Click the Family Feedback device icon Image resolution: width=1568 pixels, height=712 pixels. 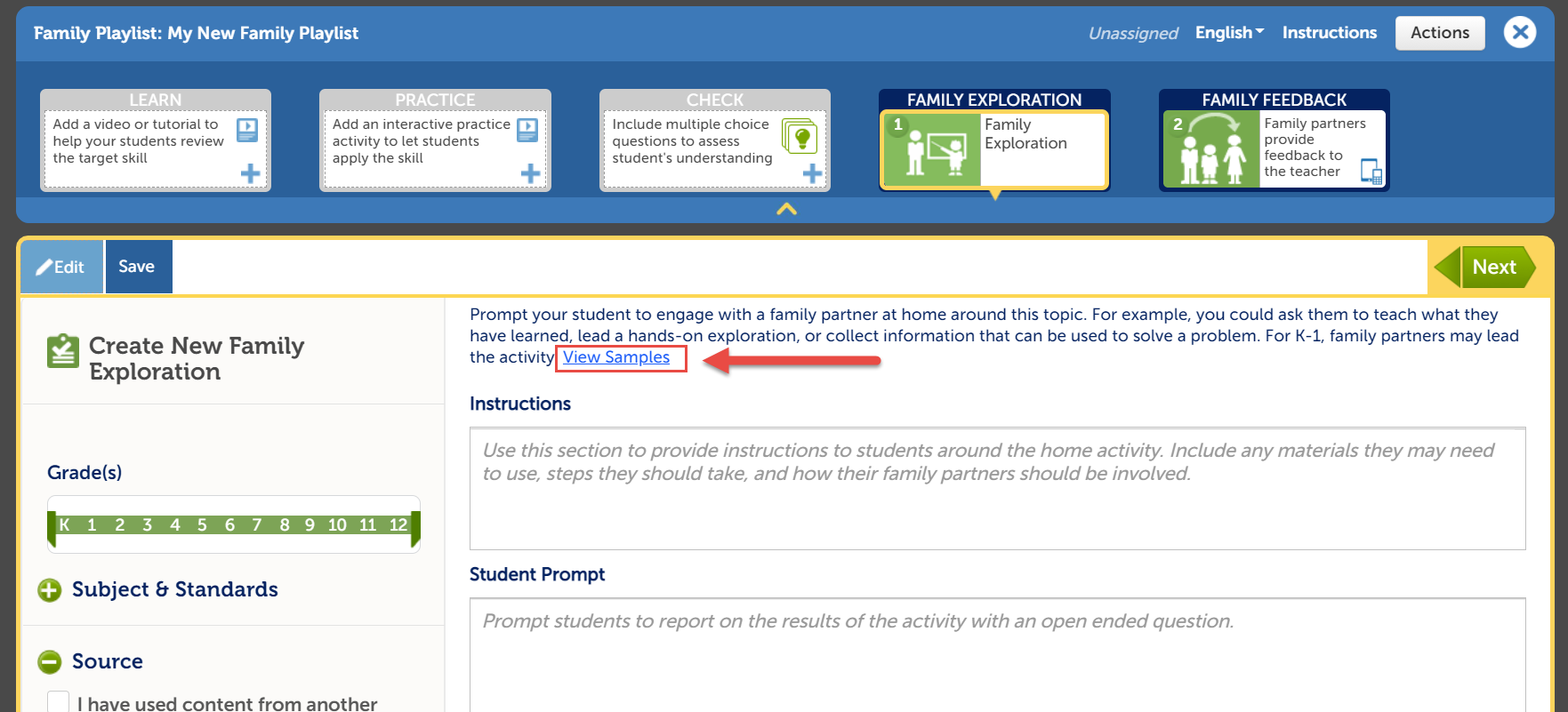(x=1371, y=172)
